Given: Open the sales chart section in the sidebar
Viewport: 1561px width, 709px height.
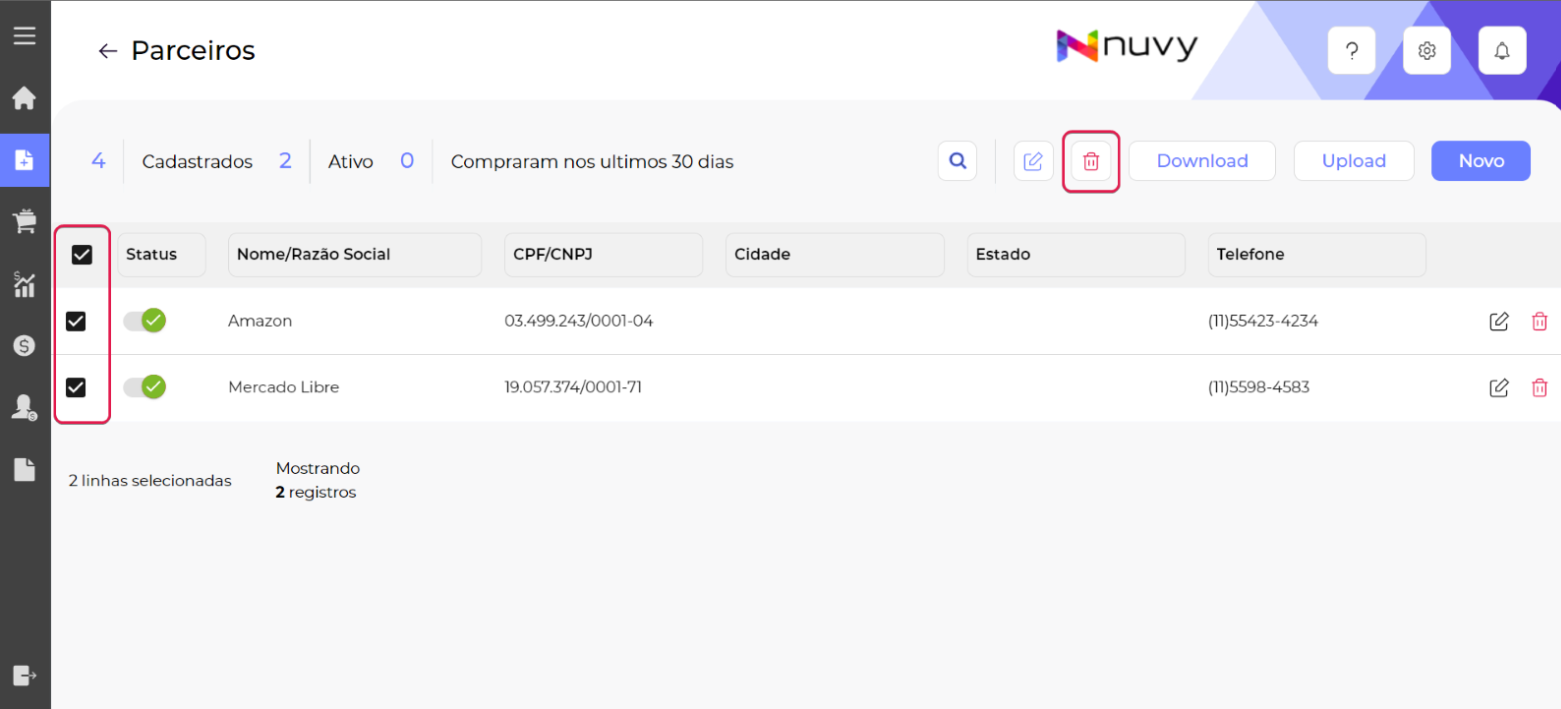Looking at the screenshot, I should pos(24,285).
